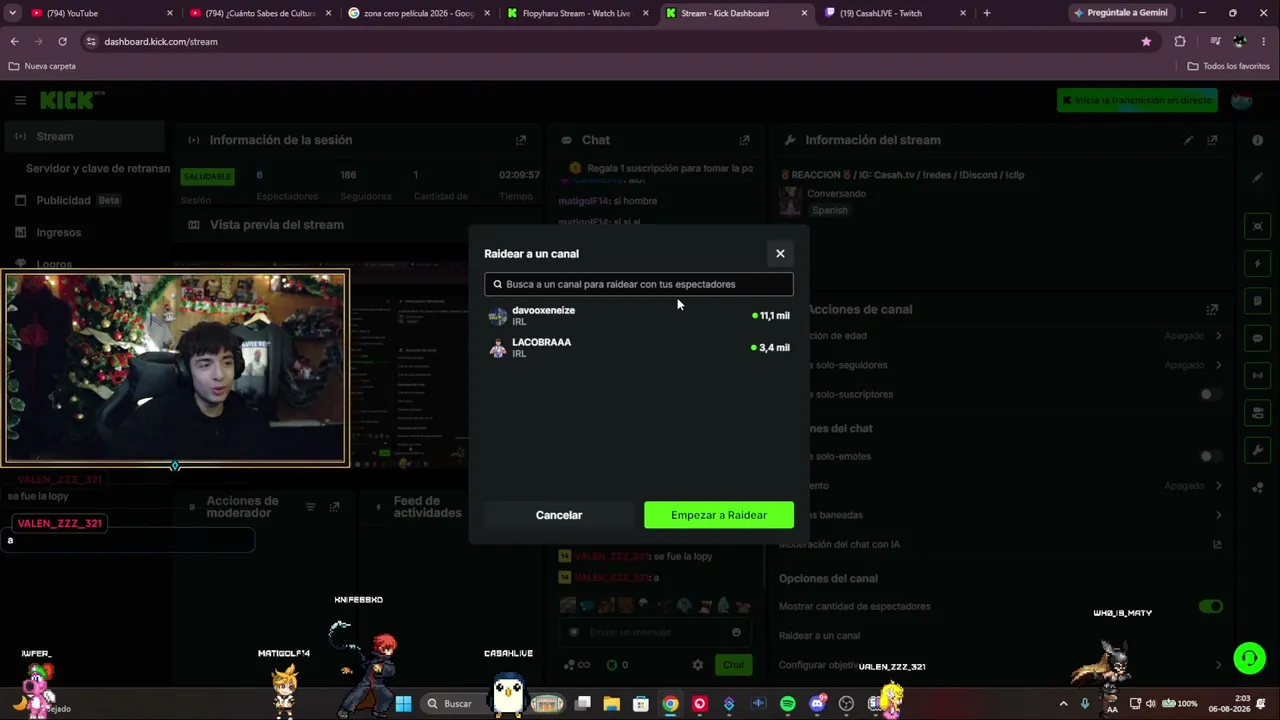Open chat settings gear icon
The height and width of the screenshot is (720, 1280).
point(698,665)
